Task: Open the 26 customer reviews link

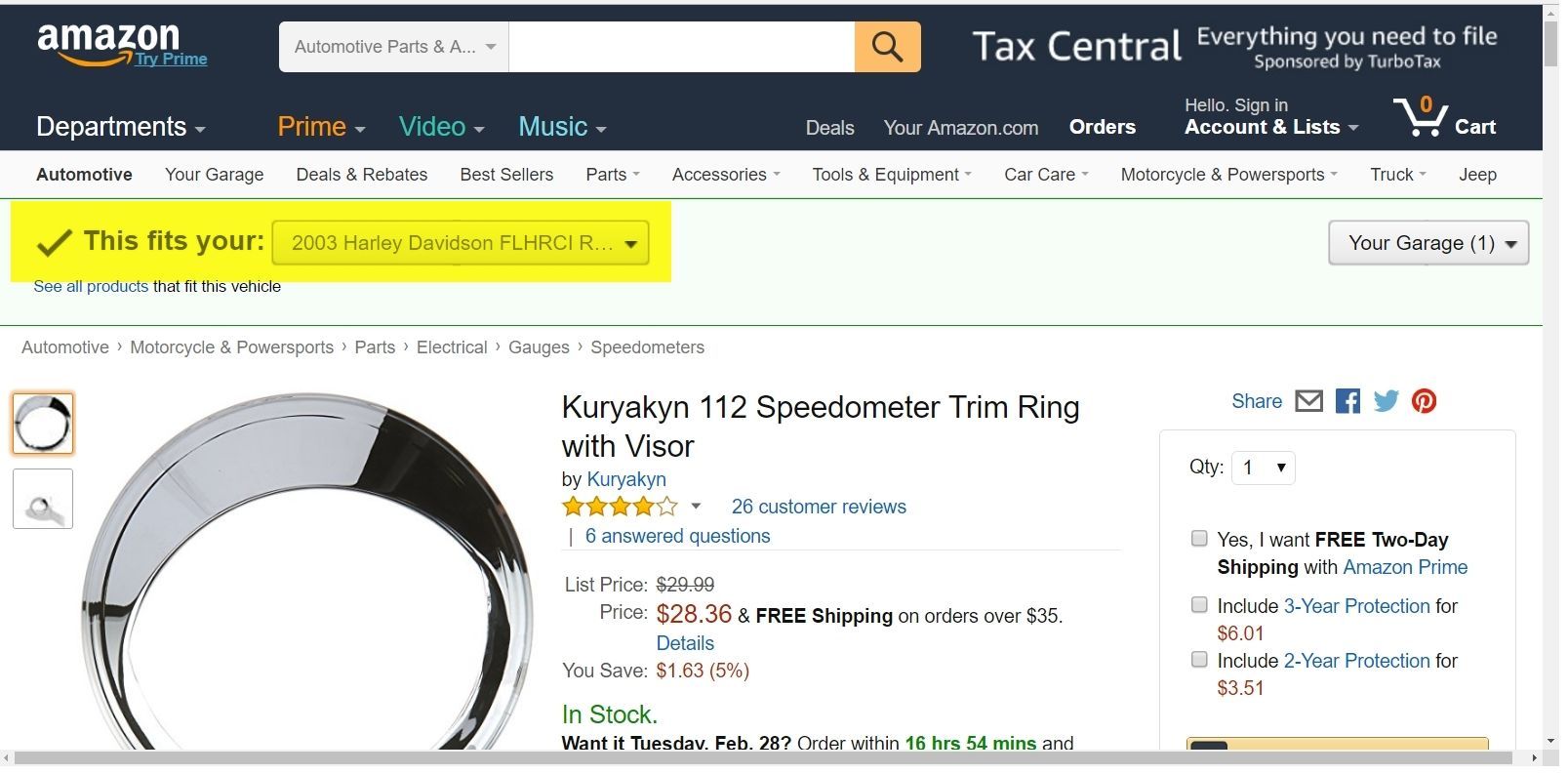Action: (819, 507)
